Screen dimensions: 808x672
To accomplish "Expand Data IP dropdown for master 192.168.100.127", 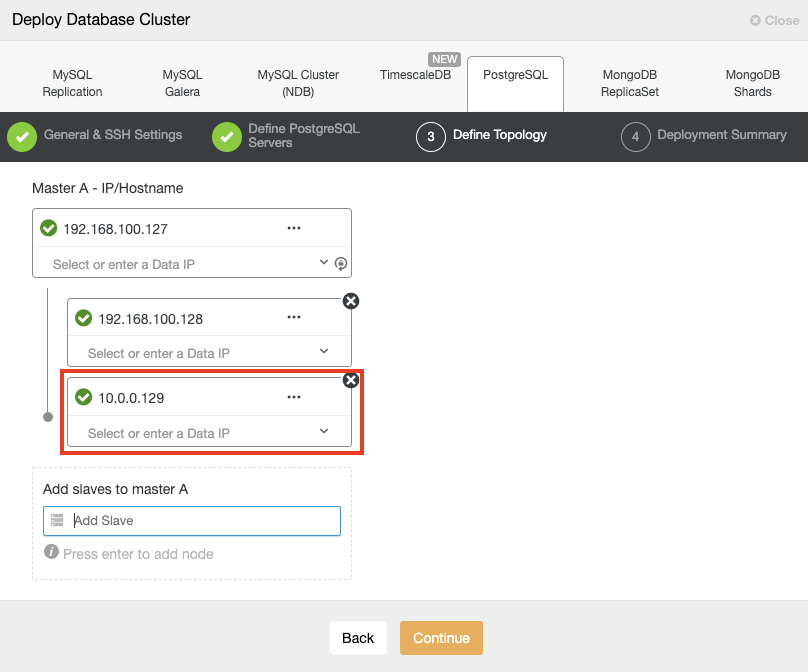I will tap(324, 262).
